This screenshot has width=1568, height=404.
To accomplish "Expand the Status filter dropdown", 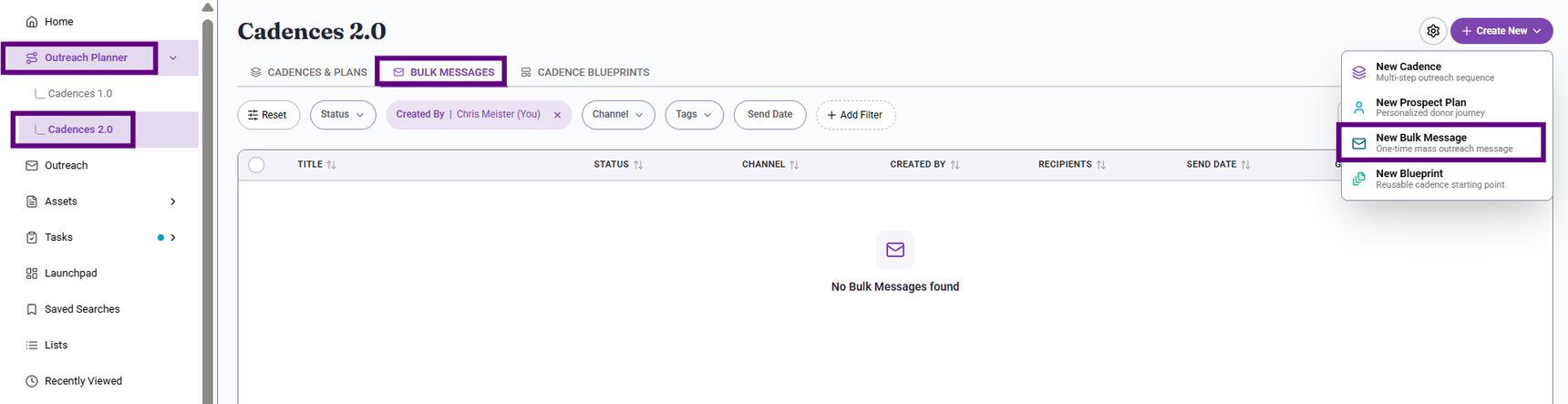I will (343, 115).
